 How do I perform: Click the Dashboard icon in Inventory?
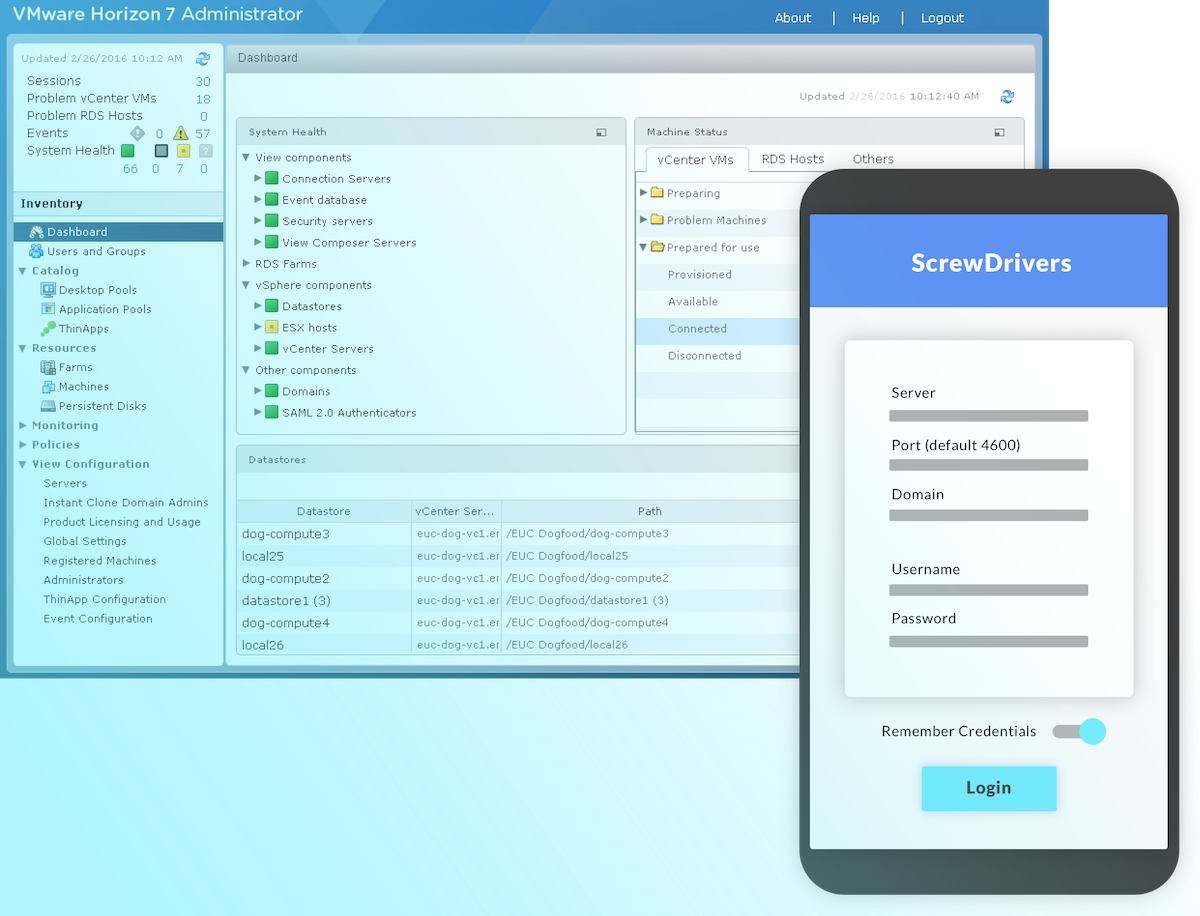pyautogui.click(x=36, y=232)
